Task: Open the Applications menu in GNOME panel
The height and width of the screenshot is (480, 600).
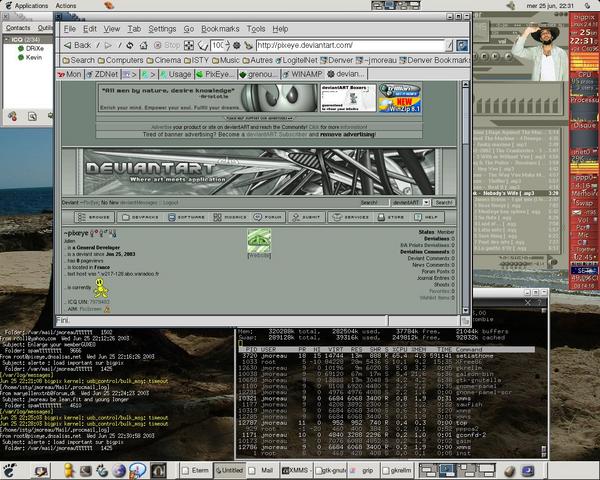Action: pyautogui.click(x=27, y=5)
